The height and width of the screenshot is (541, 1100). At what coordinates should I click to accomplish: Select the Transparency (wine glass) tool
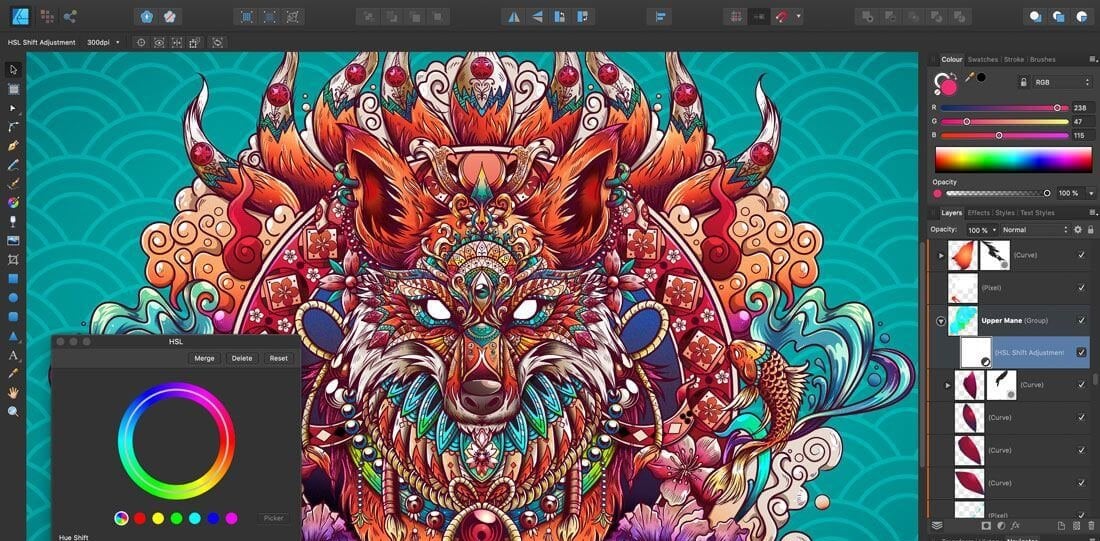click(13, 222)
